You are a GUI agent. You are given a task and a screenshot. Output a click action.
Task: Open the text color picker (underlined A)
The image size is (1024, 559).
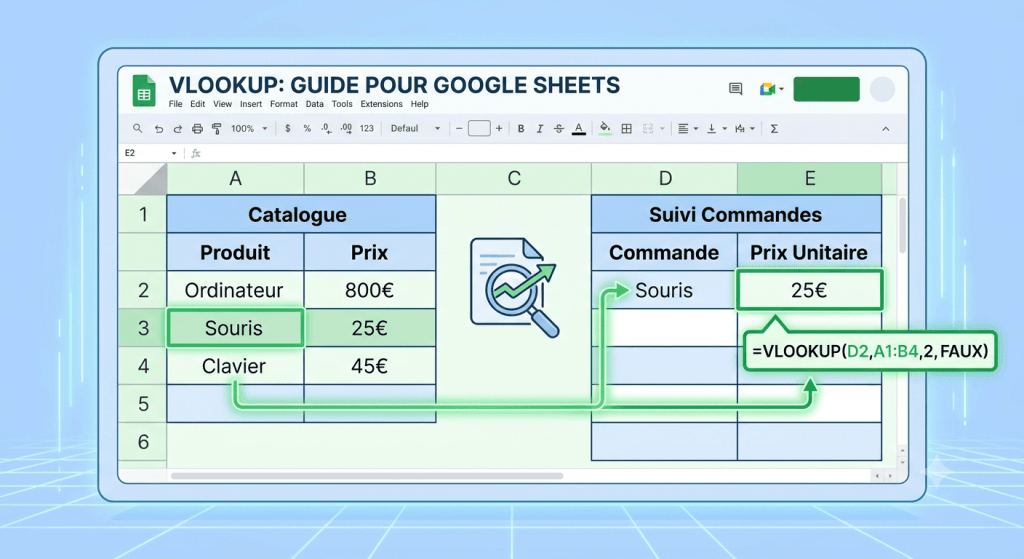[x=579, y=129]
